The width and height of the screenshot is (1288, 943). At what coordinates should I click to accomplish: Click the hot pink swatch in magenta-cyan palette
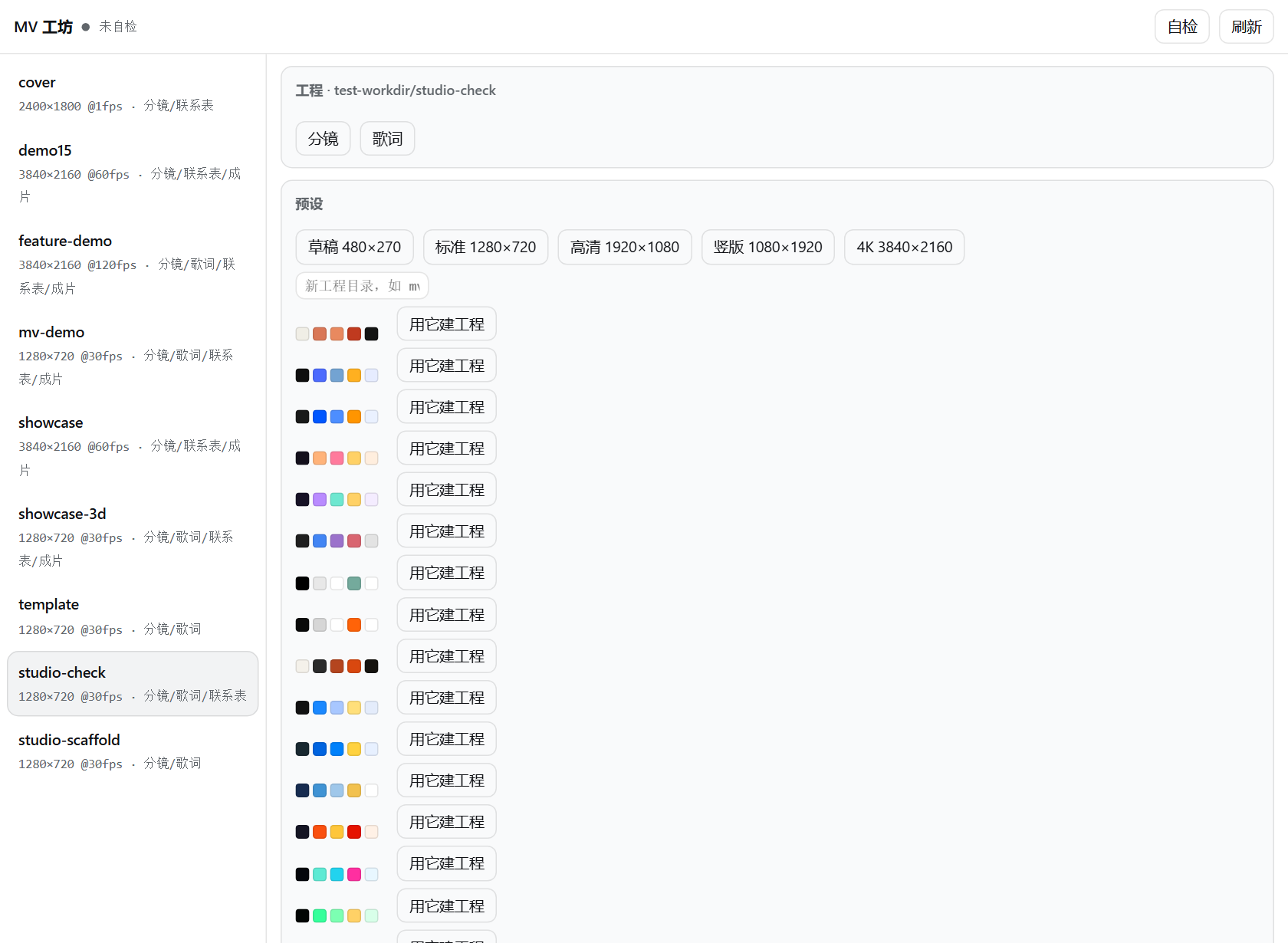(x=354, y=874)
